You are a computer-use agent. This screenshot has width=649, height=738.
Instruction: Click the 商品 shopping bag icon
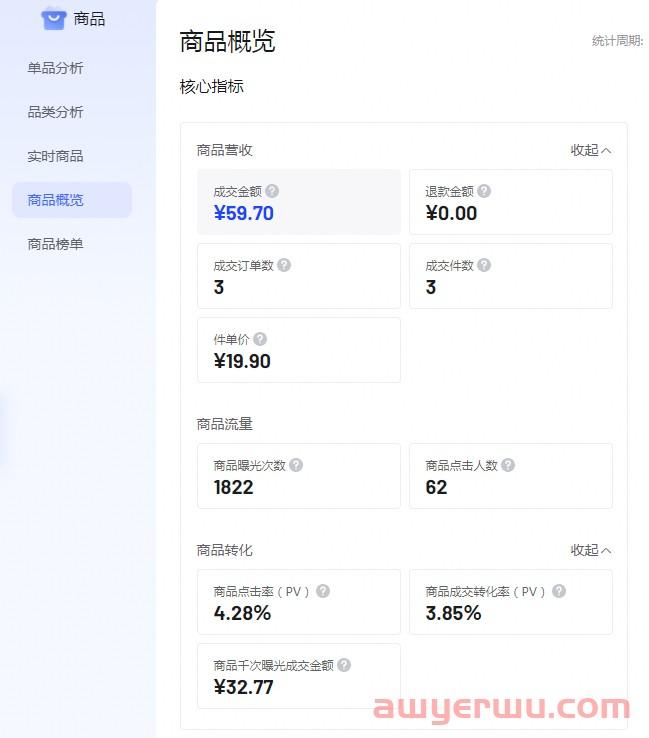click(54, 19)
